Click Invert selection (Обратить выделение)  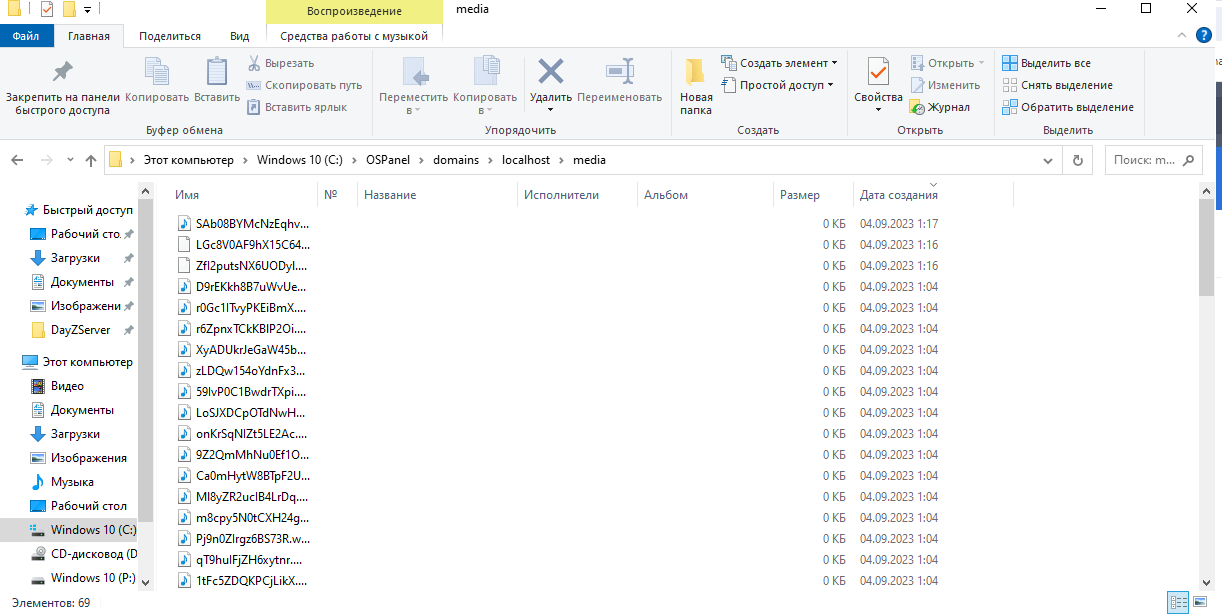(x=1068, y=107)
